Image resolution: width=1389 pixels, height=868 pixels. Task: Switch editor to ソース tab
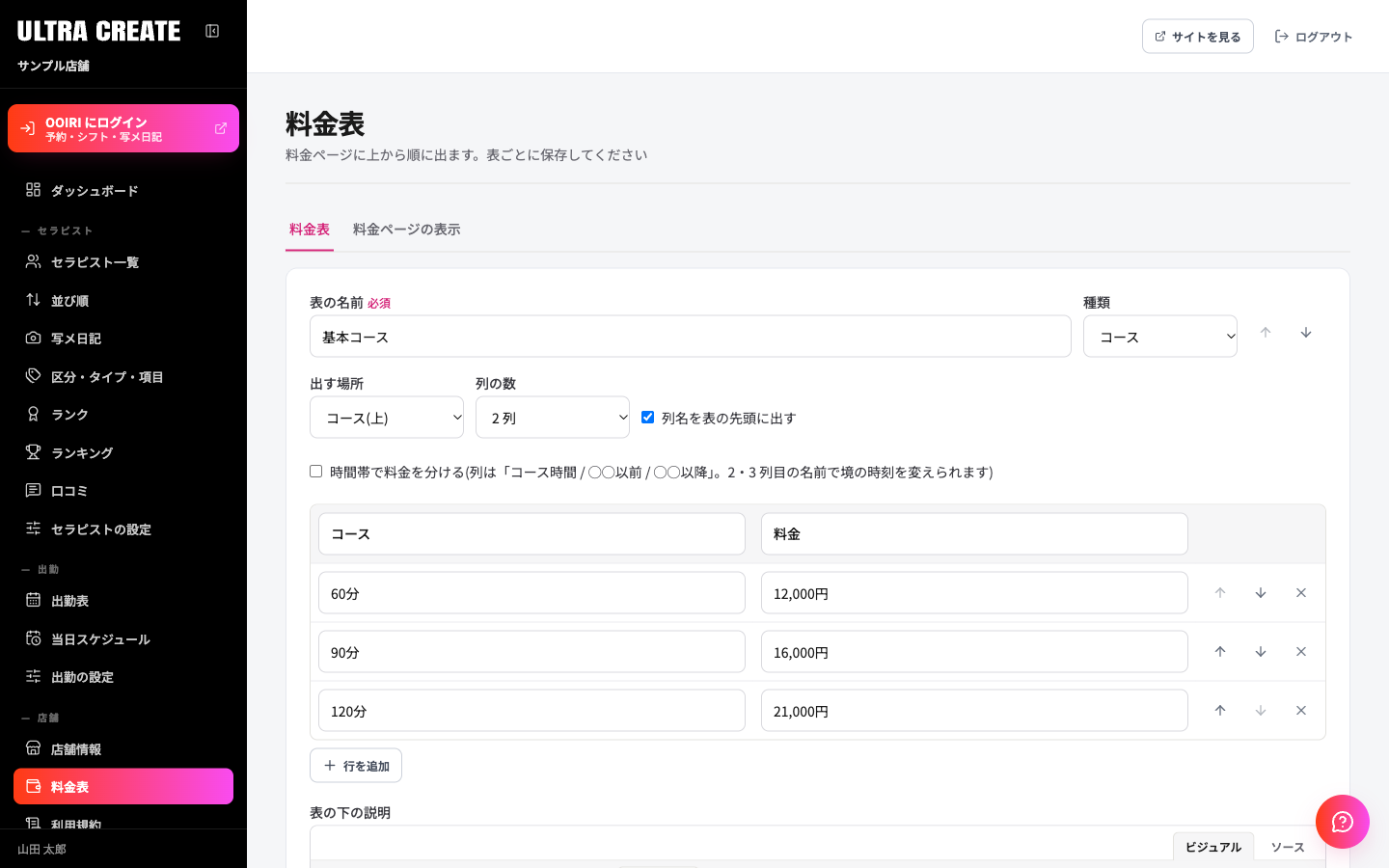[x=1288, y=847]
